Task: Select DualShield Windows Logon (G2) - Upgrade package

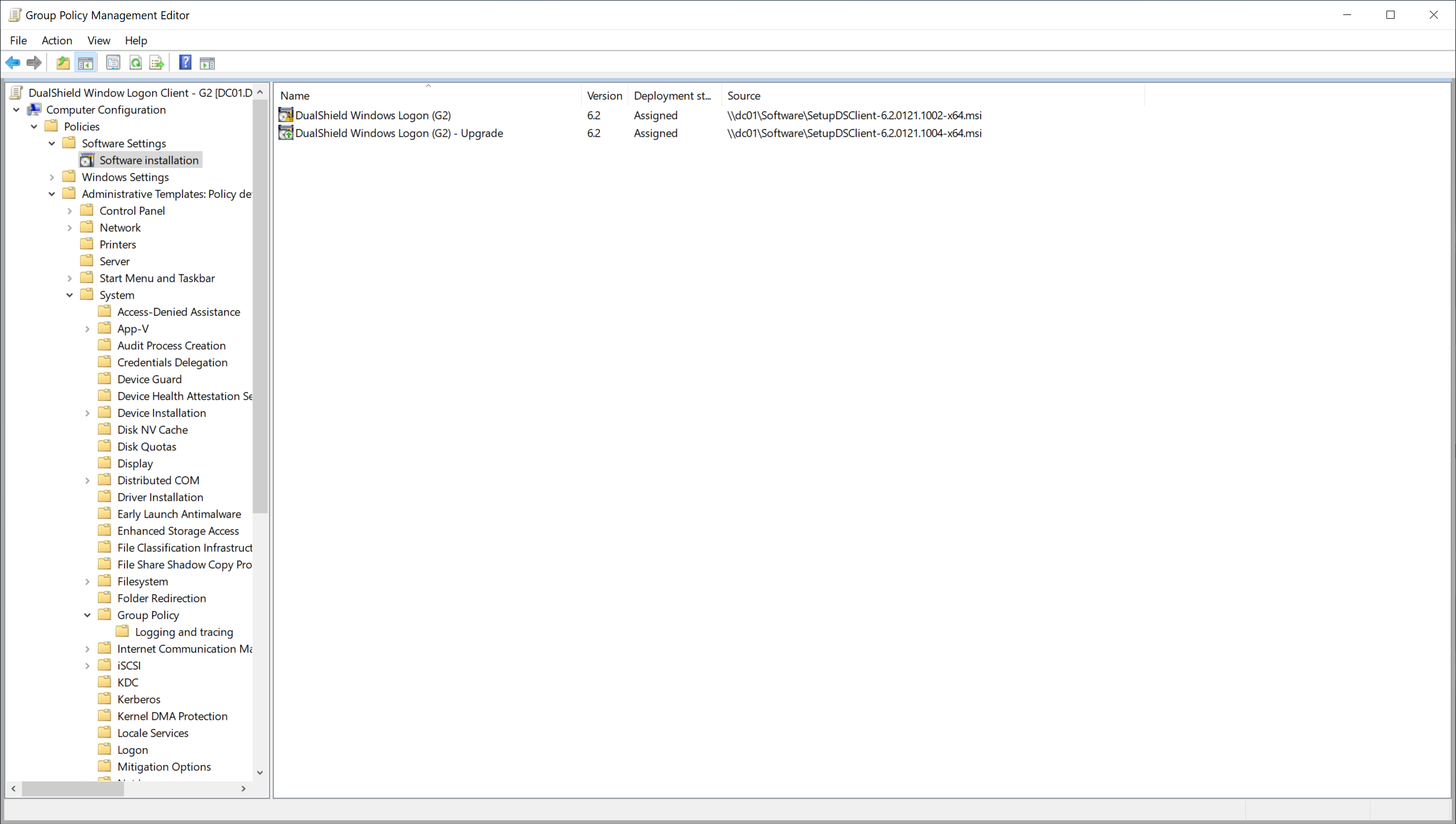Action: 398,134
